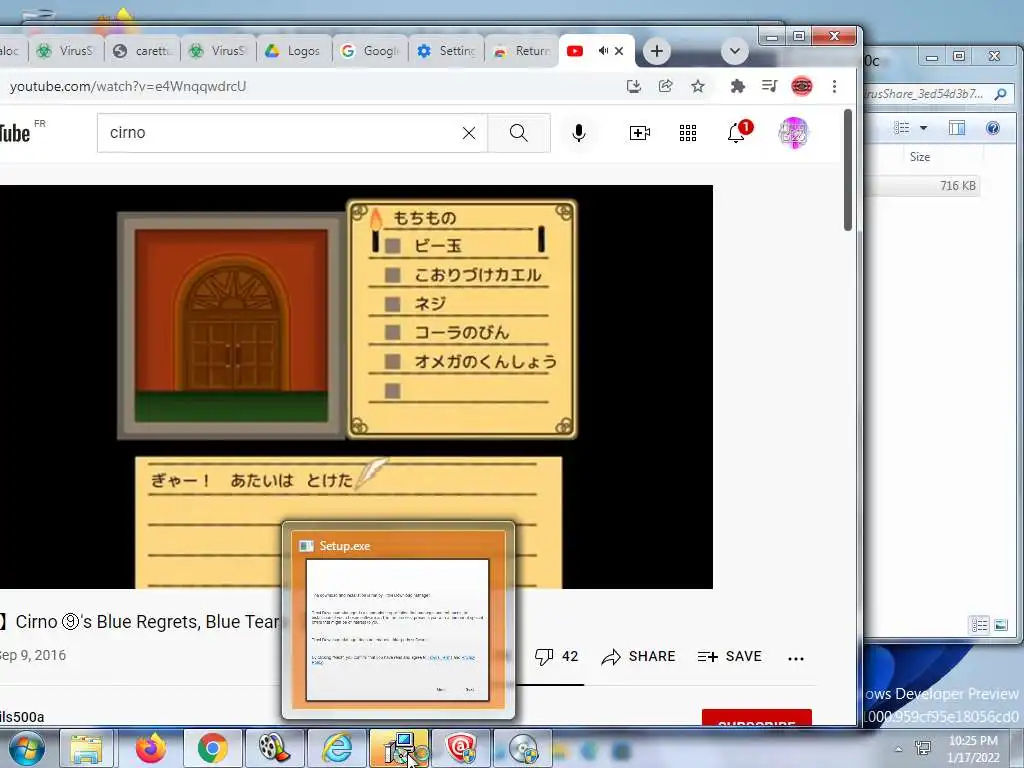Open the red shield @ taskbar icon
Viewport: 1024px width, 768px height.
pos(461,748)
